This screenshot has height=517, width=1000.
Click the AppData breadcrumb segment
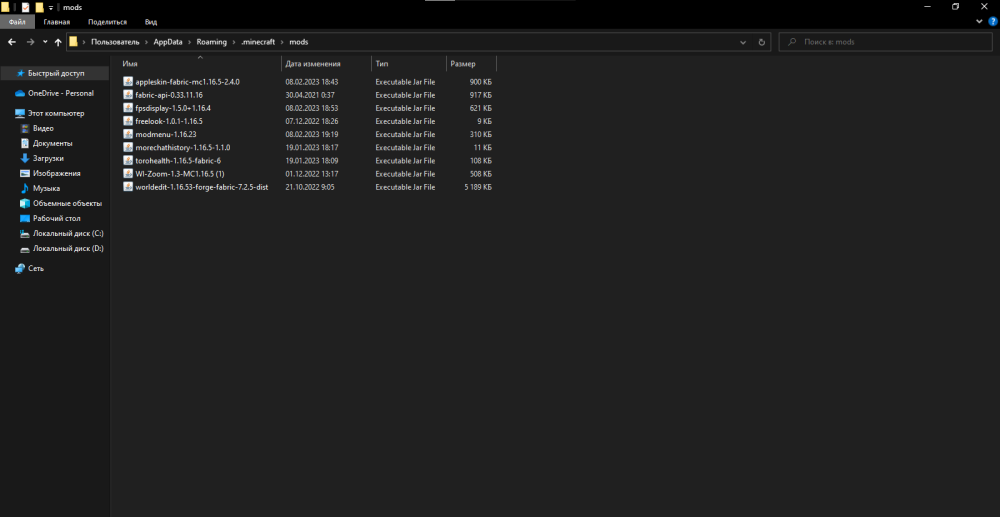[x=168, y=42]
